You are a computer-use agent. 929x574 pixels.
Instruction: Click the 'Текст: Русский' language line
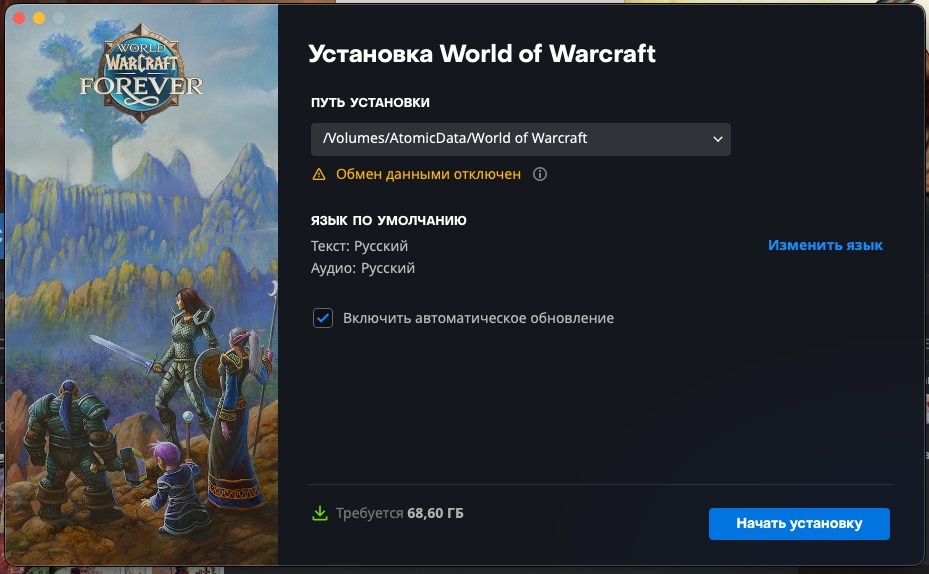[359, 246]
